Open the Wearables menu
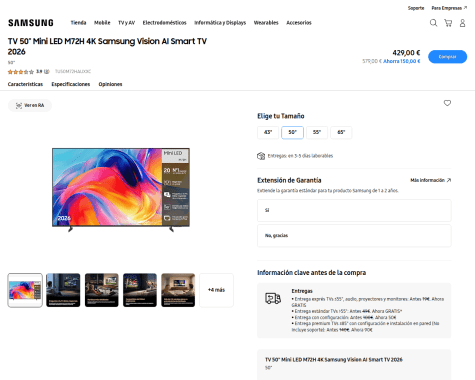 point(266,23)
